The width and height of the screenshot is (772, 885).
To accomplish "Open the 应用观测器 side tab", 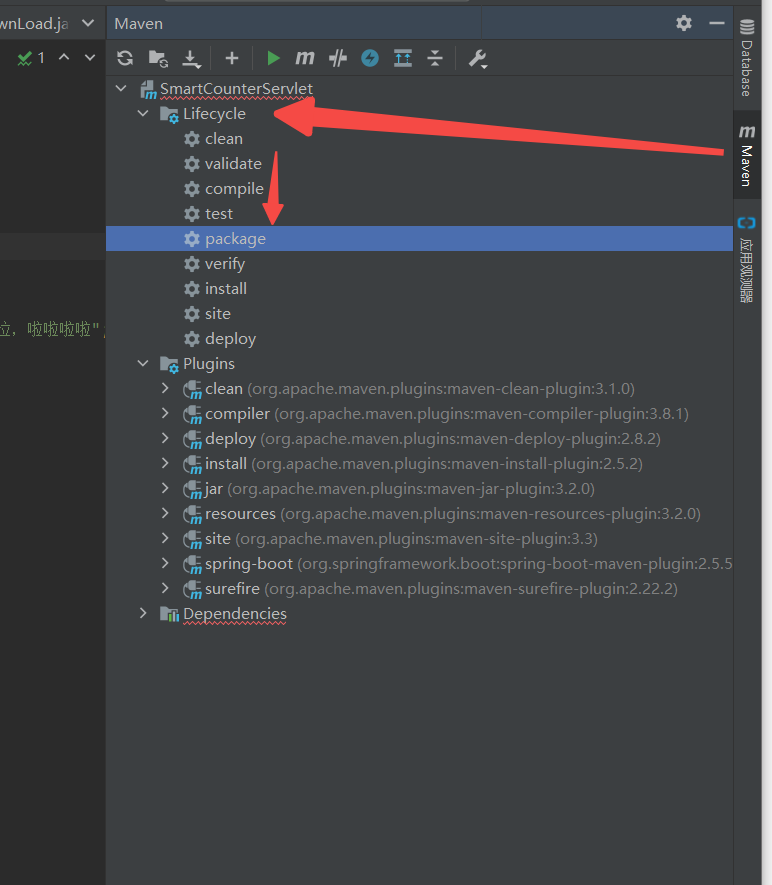I will click(x=747, y=260).
